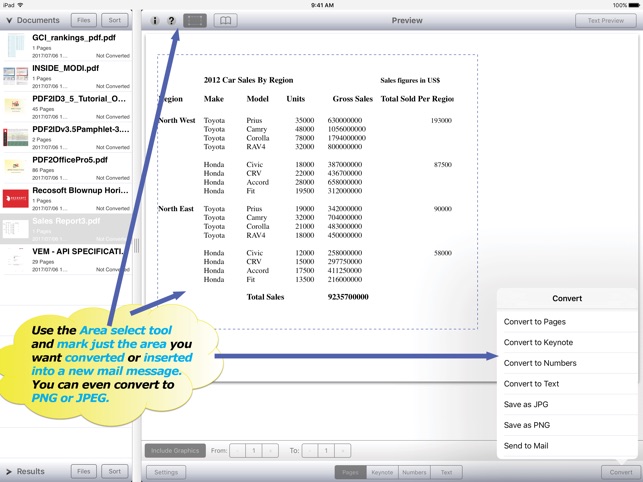Viewport: 643px width, 482px height.
Task: Select PDF2IDv3.5Pamphlet document
Action: coord(66,137)
